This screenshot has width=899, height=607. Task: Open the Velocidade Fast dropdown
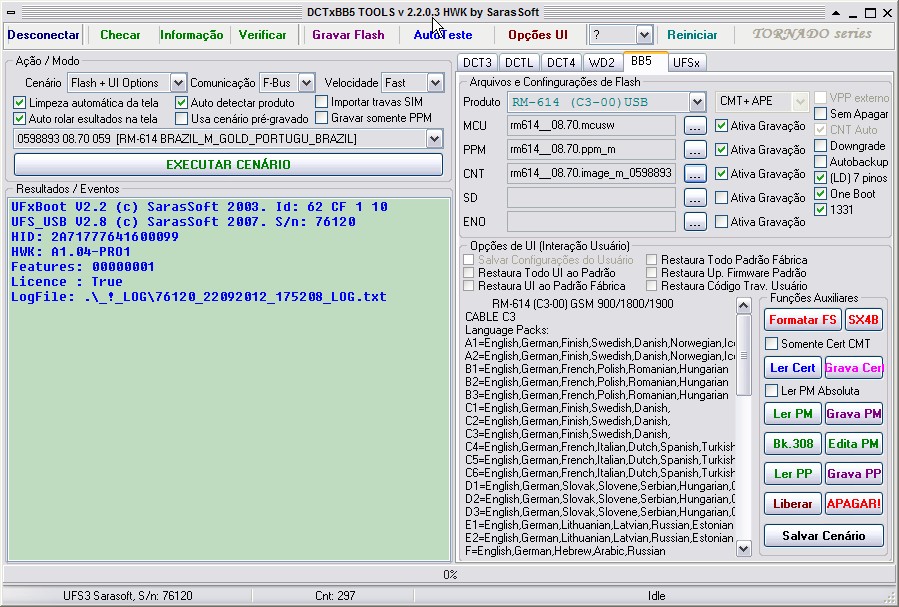[x=435, y=83]
